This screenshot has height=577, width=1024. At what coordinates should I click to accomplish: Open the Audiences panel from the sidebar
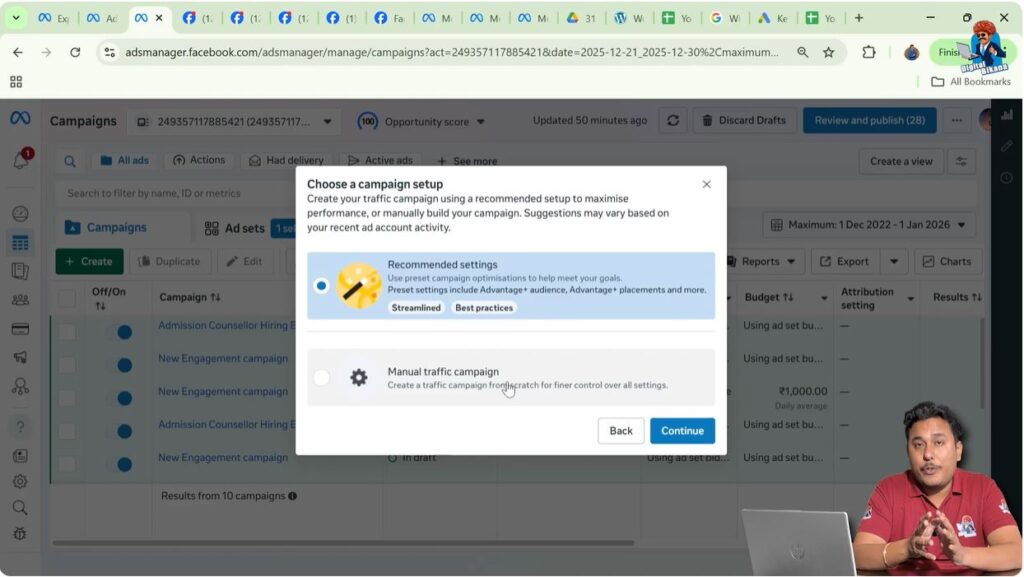(21, 297)
